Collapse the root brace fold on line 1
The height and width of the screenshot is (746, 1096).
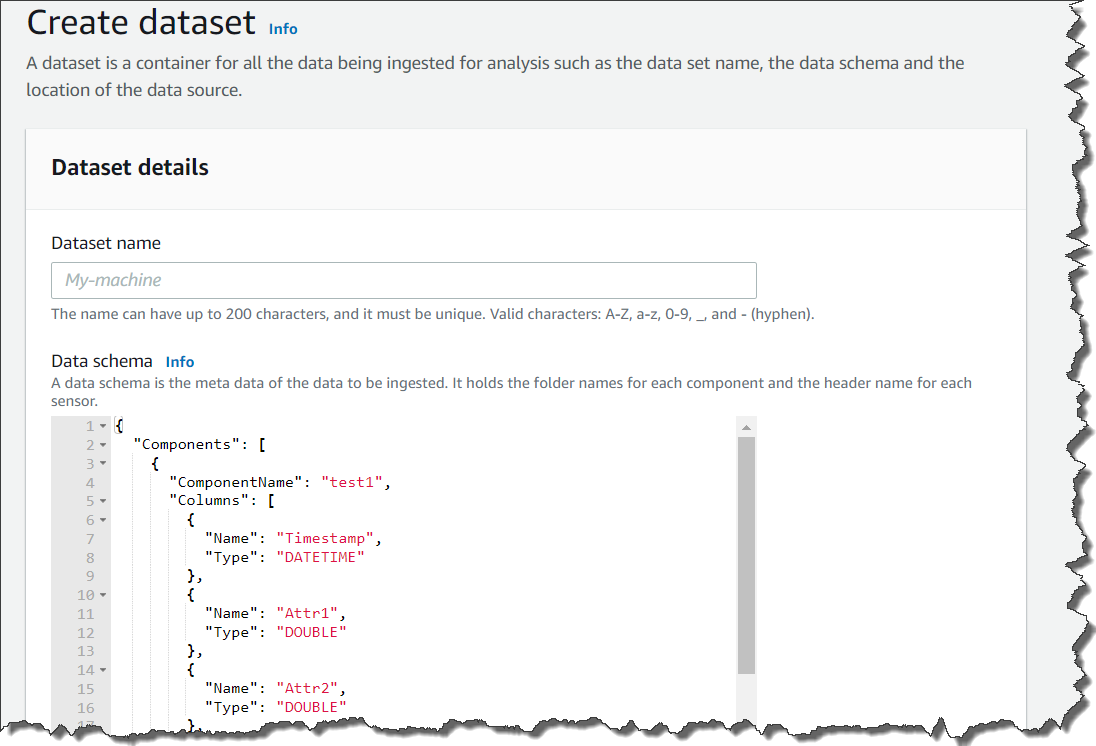[x=102, y=426]
